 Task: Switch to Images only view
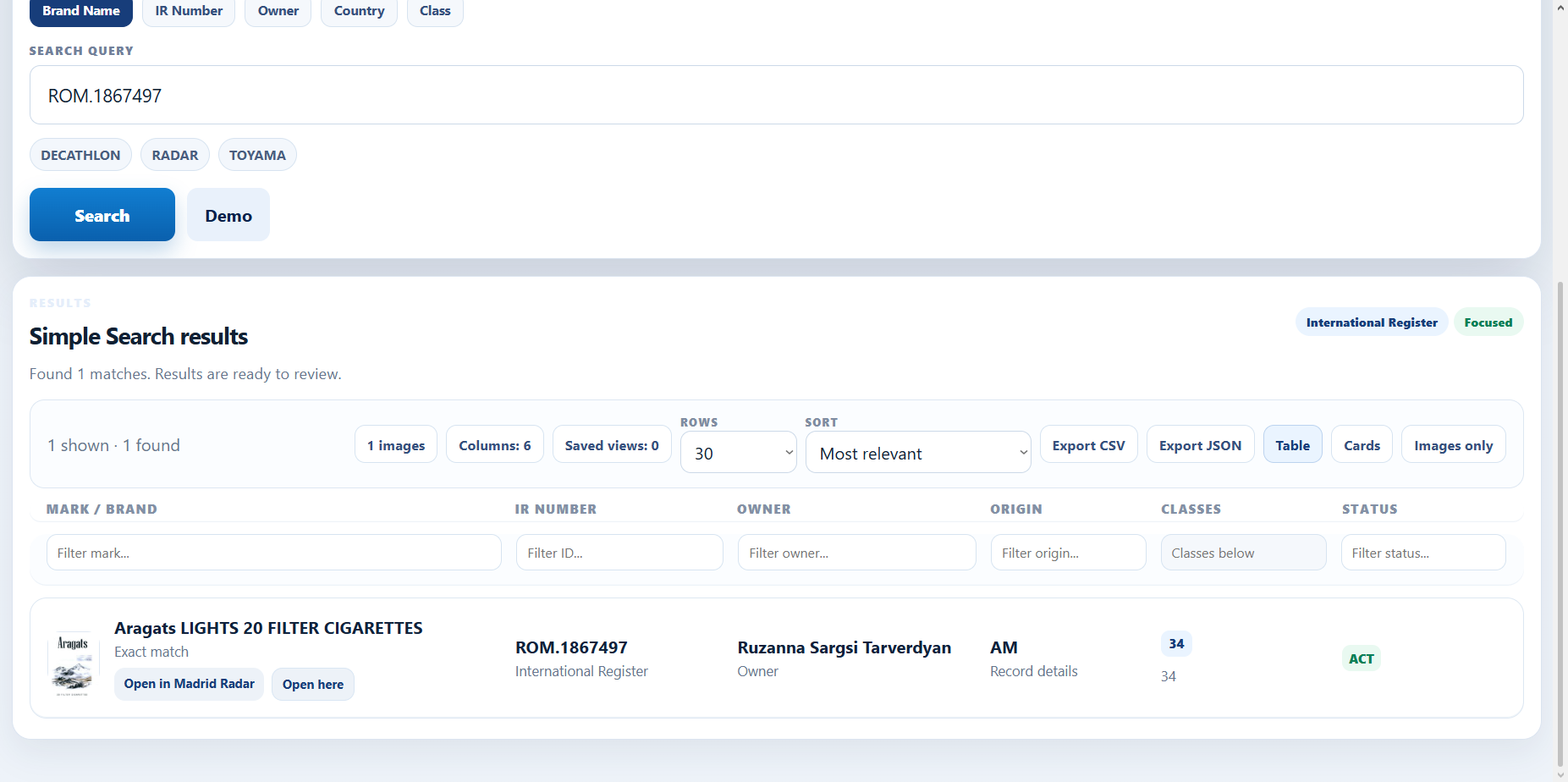click(x=1454, y=444)
